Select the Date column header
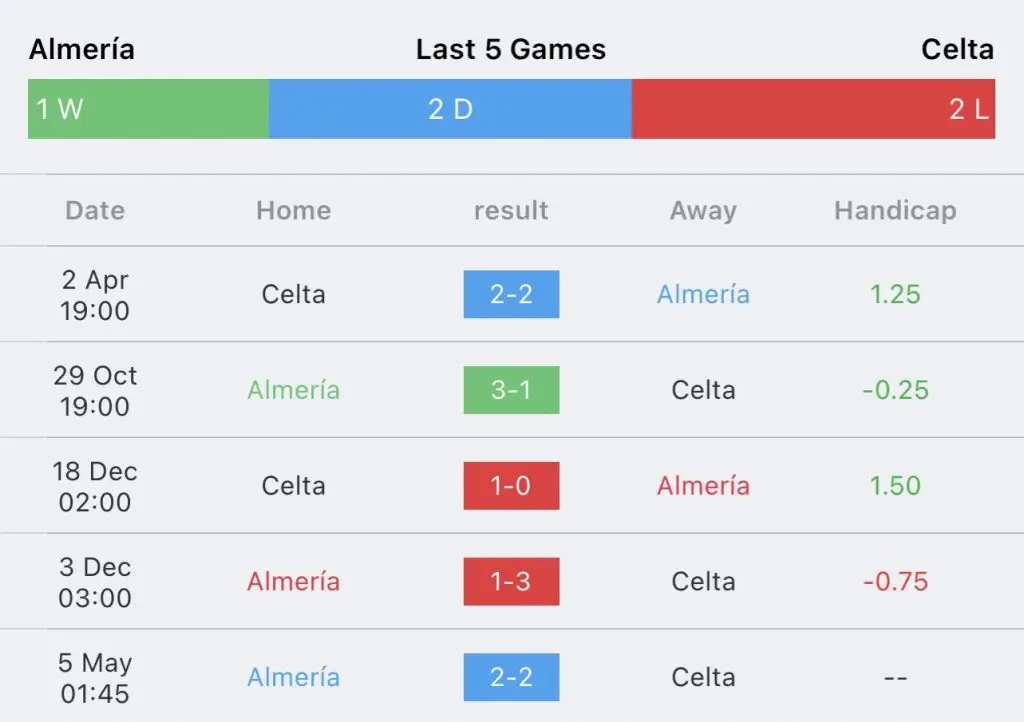Screen dimensions: 1024x722 point(95,211)
